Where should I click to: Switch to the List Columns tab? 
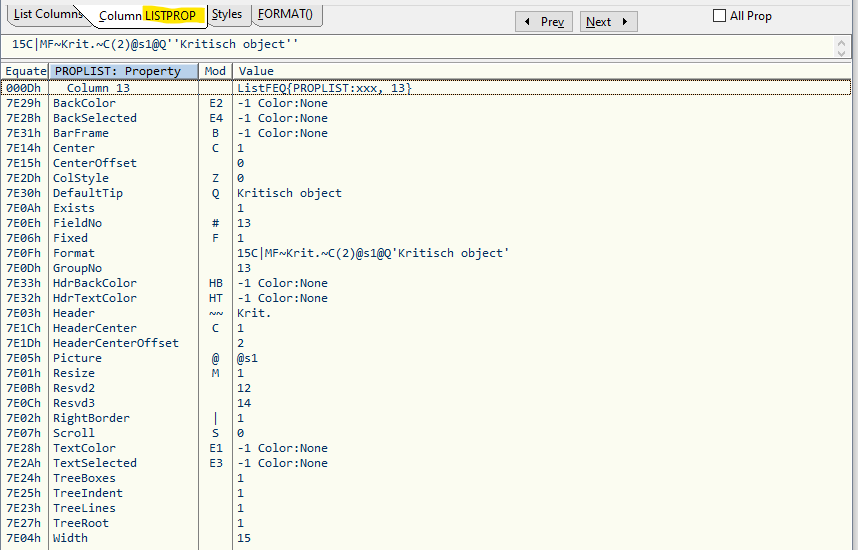[44, 15]
